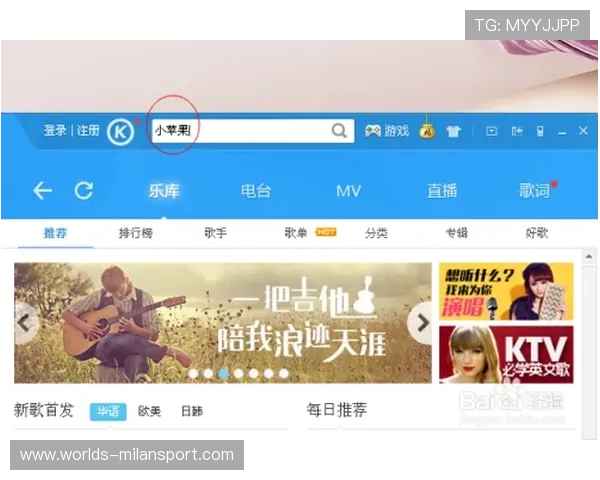The width and height of the screenshot is (600, 480).
Task: Click the 每日推荐 heading
Action: click(337, 410)
